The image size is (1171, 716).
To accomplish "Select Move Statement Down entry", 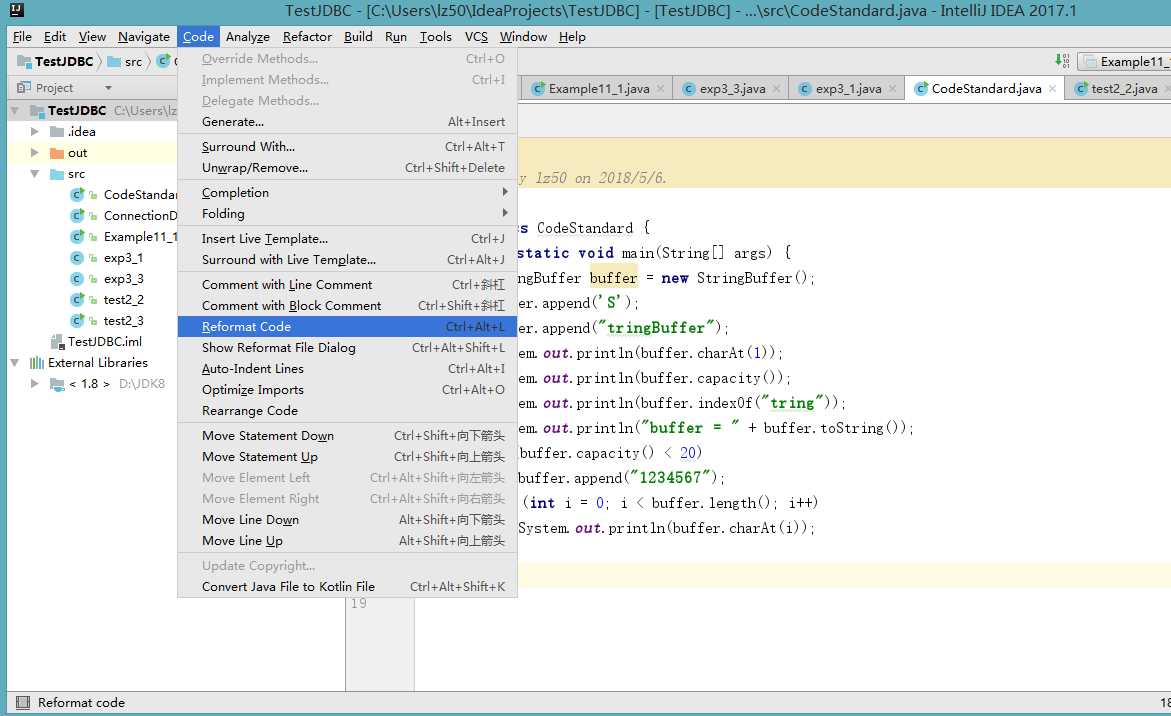I will [x=347, y=436].
